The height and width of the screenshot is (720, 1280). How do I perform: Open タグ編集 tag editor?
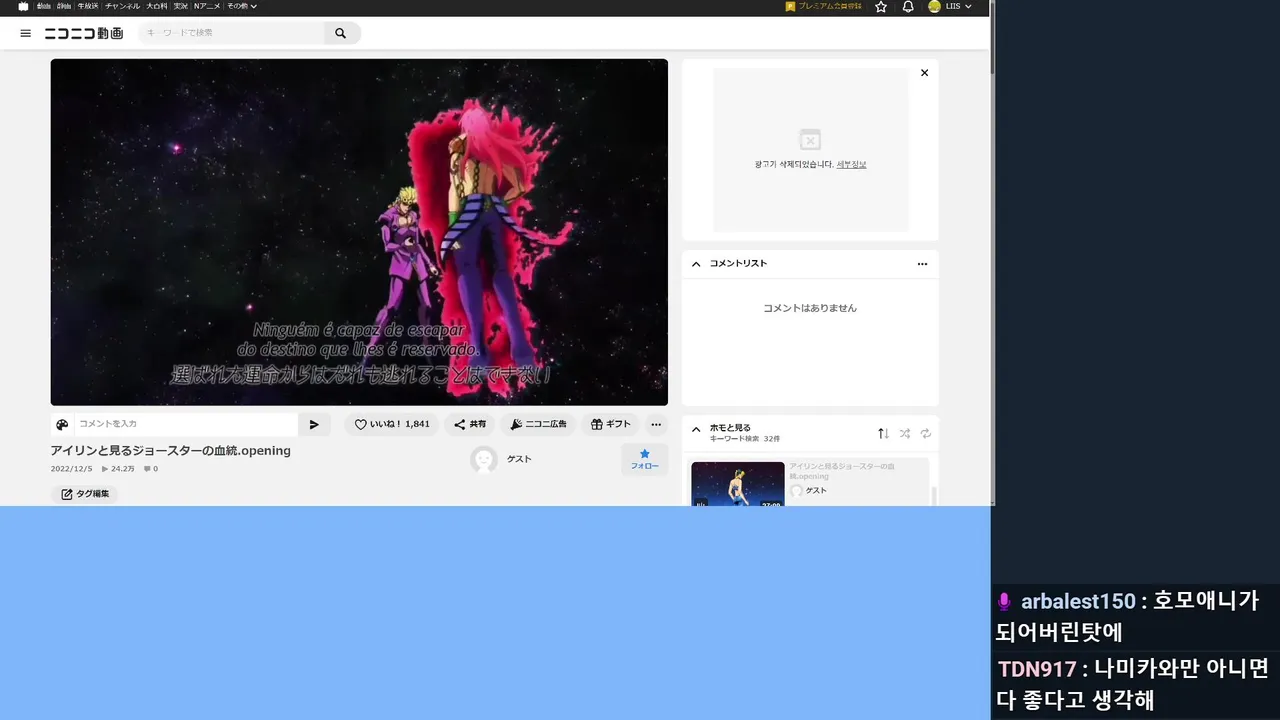coord(85,494)
